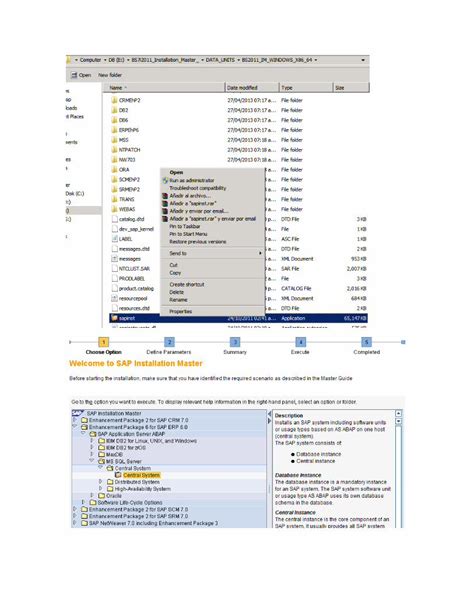Click the step 2 Define Parameters icon
Image resolution: width=474 pixels, height=613 pixels.
click(169, 342)
